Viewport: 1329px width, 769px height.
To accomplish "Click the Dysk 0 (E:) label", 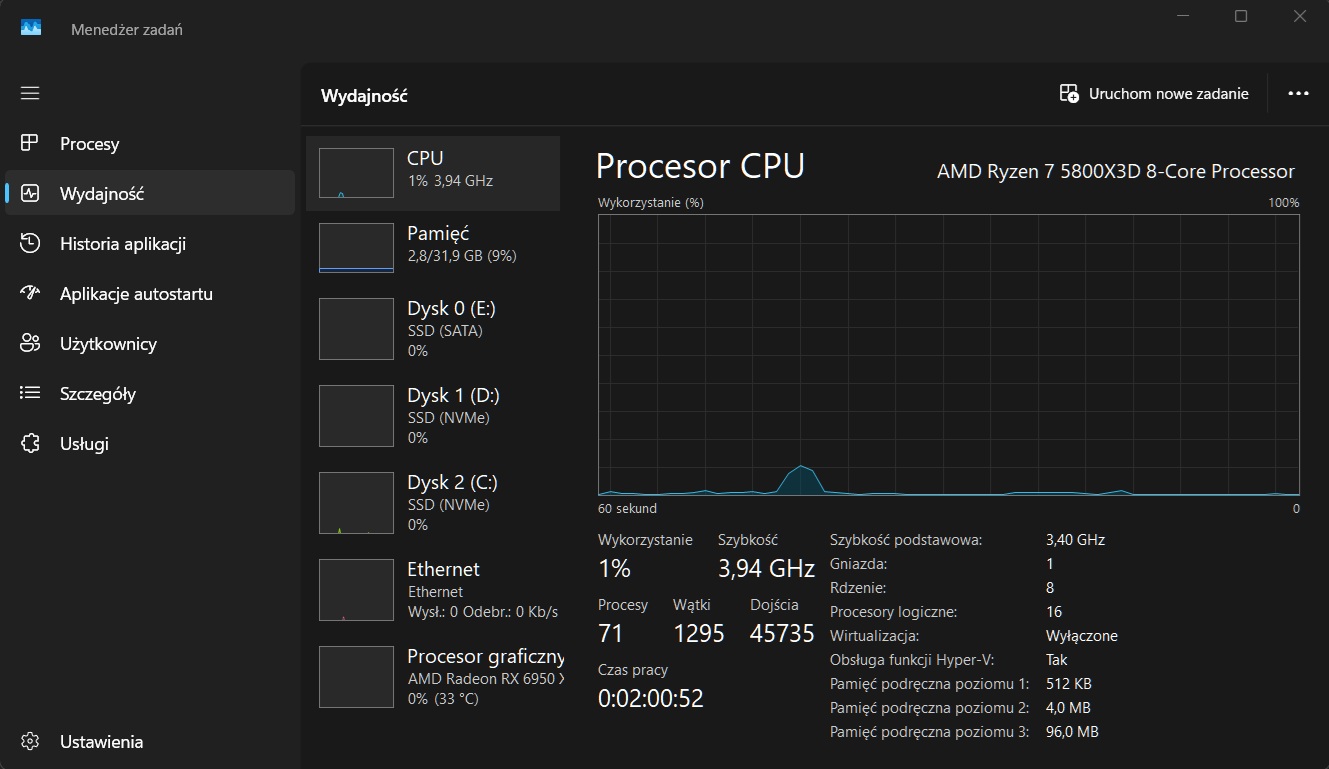I will click(451, 308).
